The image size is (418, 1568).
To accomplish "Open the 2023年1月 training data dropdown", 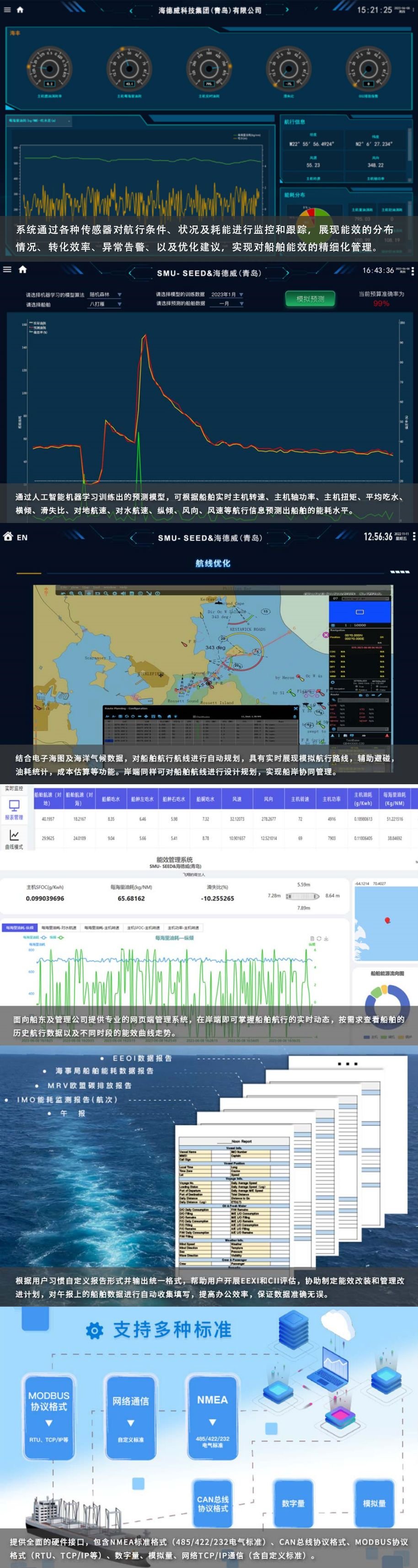I will (227, 295).
